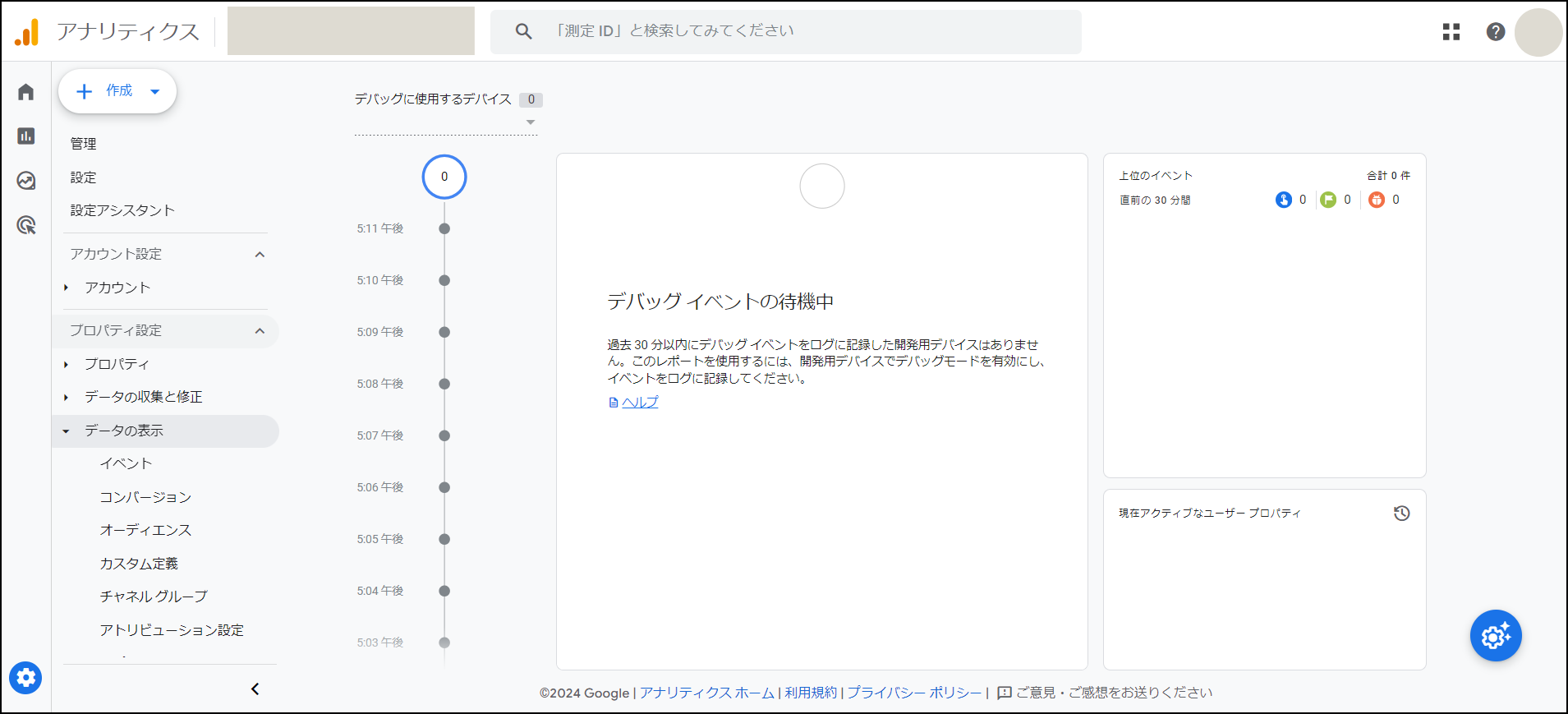Click ご意見・ご感想をお送りください feedback link
This screenshot has width=1568, height=714.
[1114, 693]
